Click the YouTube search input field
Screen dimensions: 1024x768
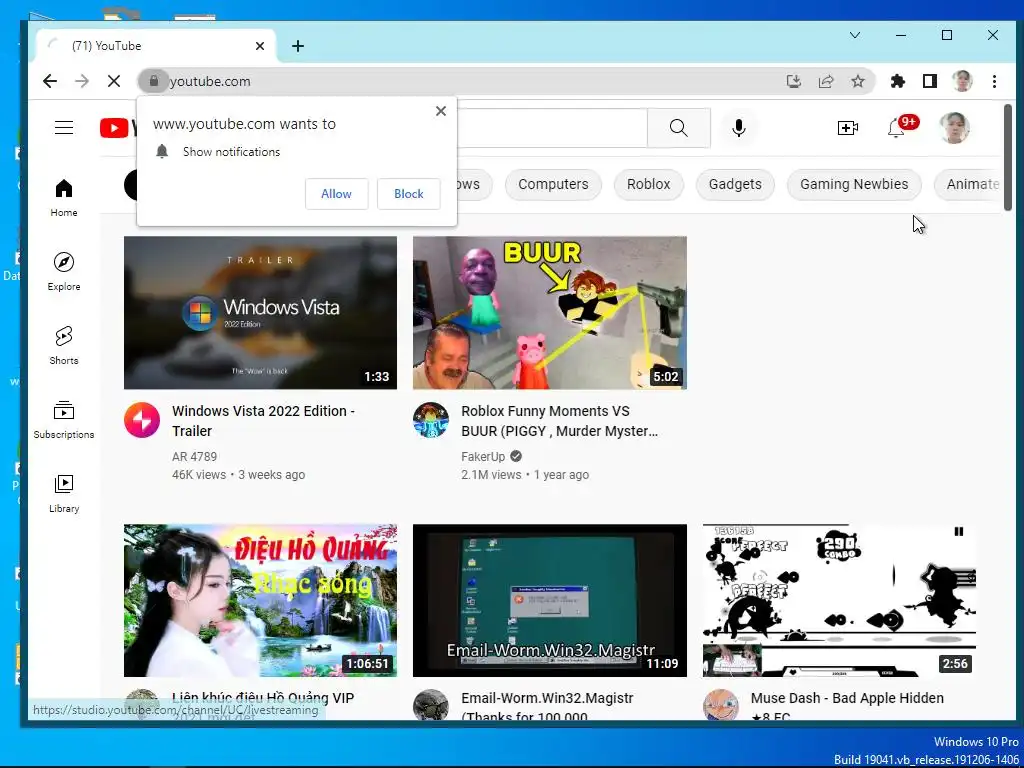point(551,127)
